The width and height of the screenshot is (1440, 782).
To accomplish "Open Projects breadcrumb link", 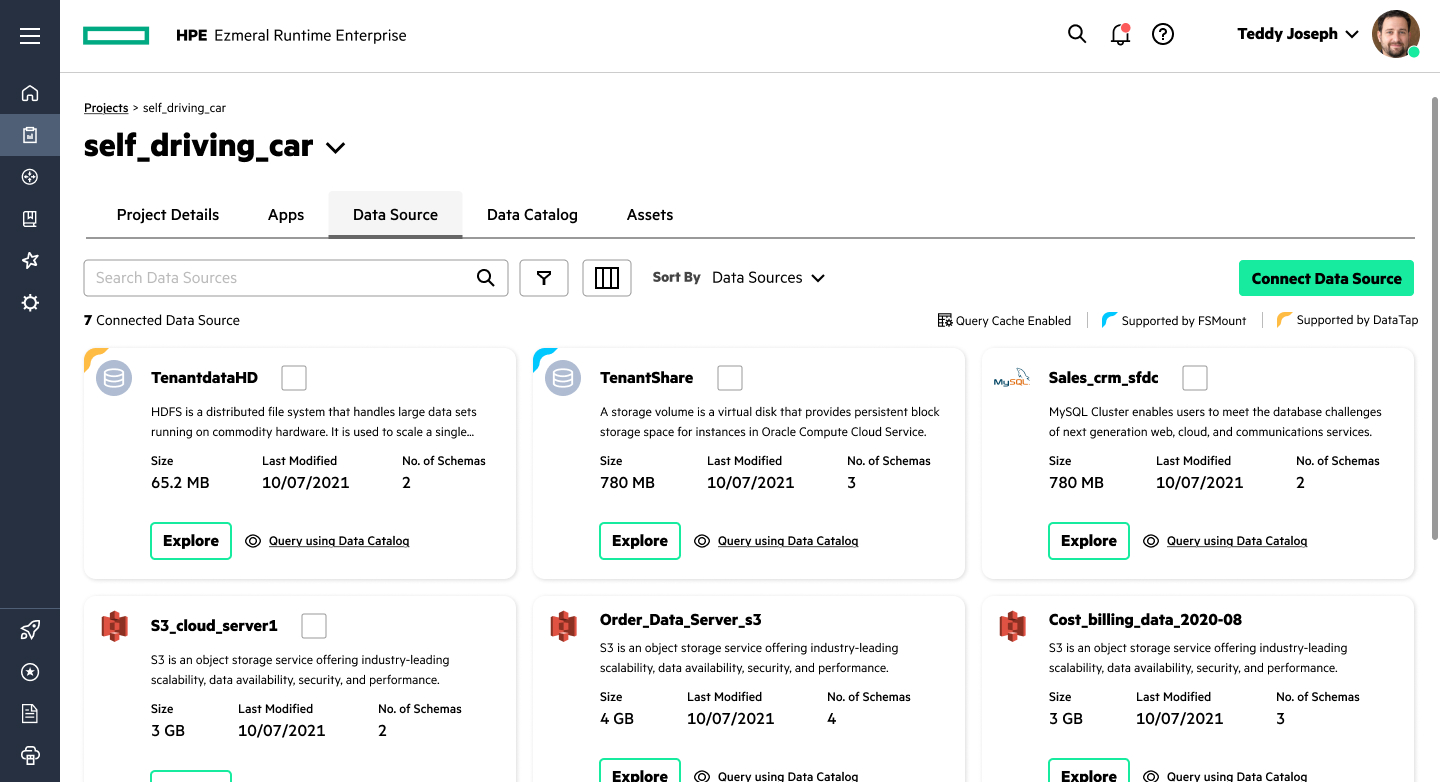I will 106,108.
